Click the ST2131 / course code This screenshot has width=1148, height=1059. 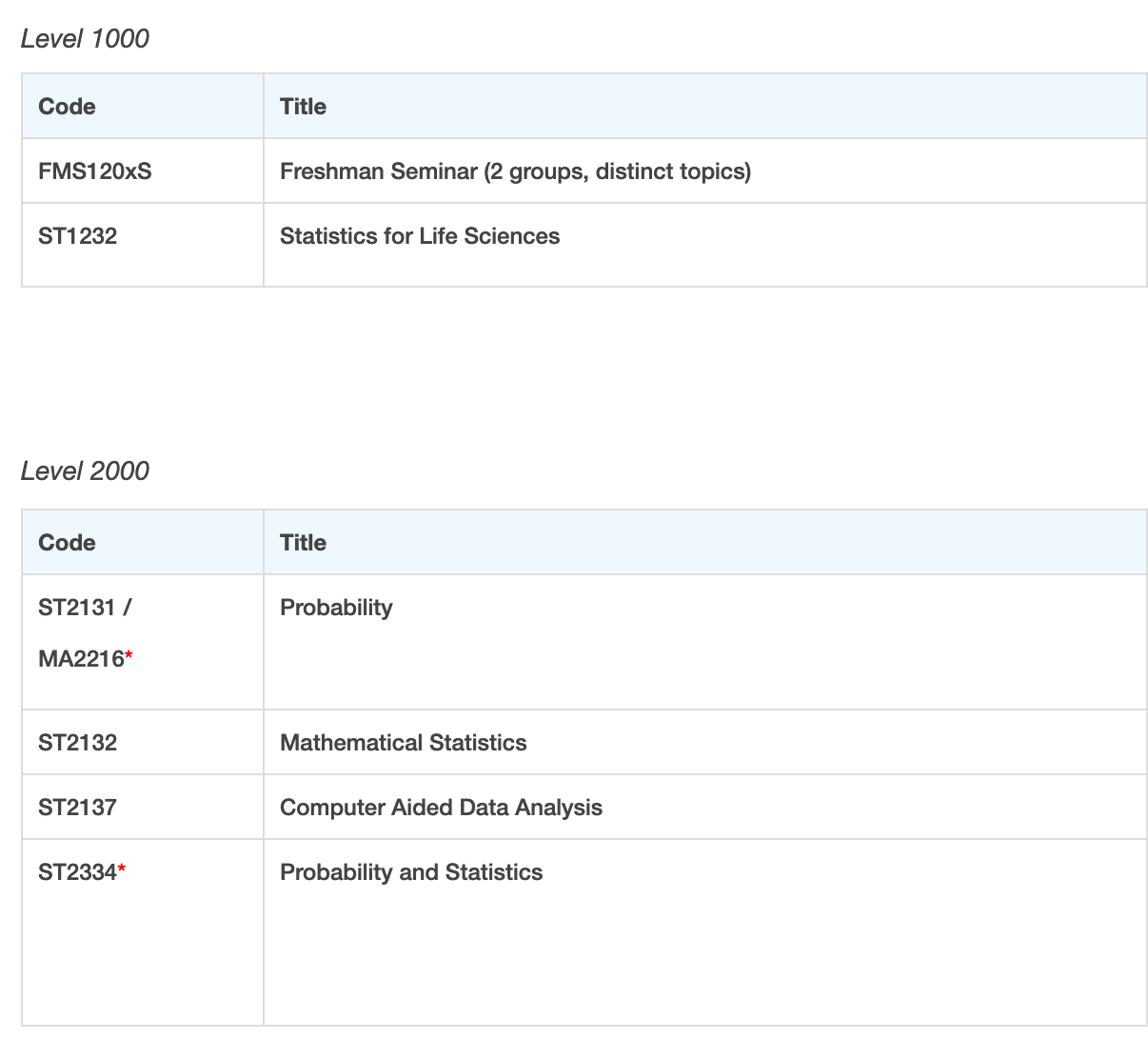(x=85, y=608)
